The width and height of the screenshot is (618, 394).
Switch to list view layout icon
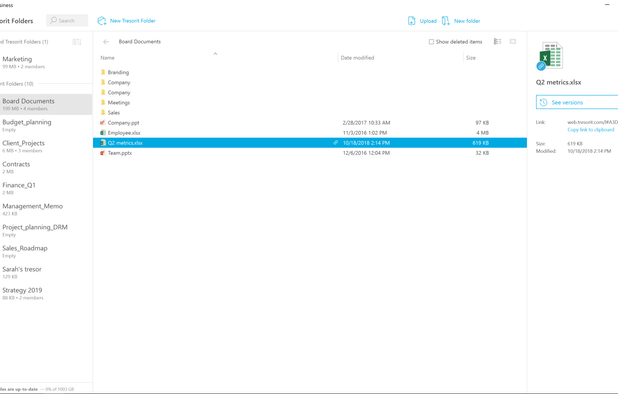(x=497, y=41)
